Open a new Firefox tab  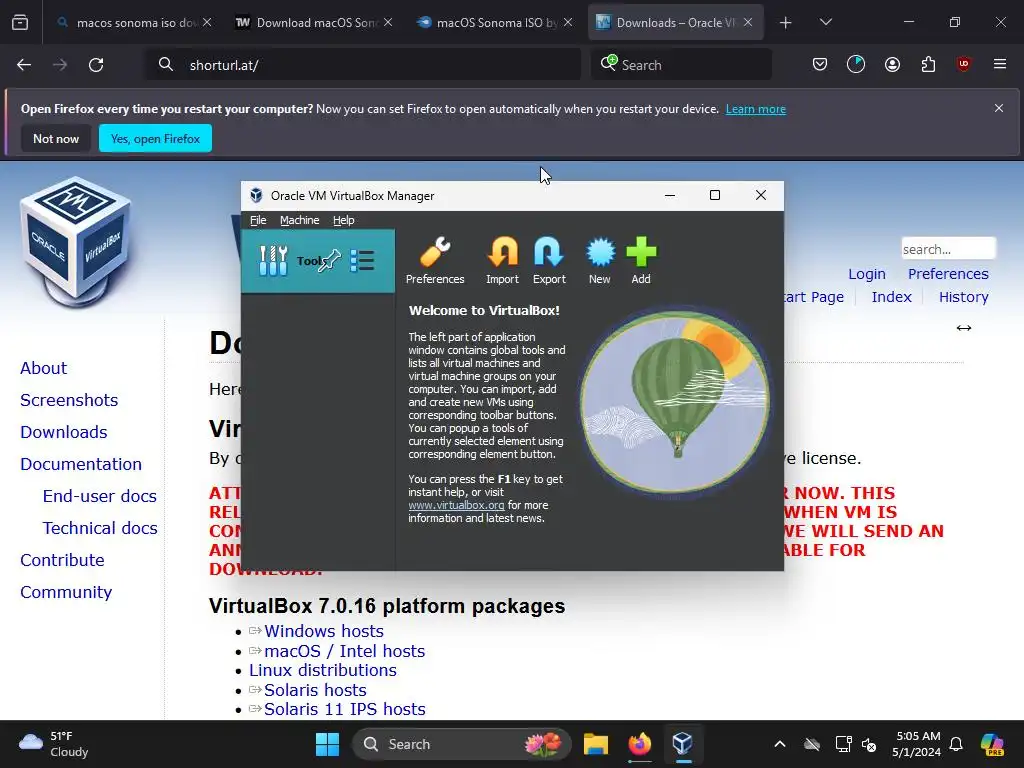786,23
